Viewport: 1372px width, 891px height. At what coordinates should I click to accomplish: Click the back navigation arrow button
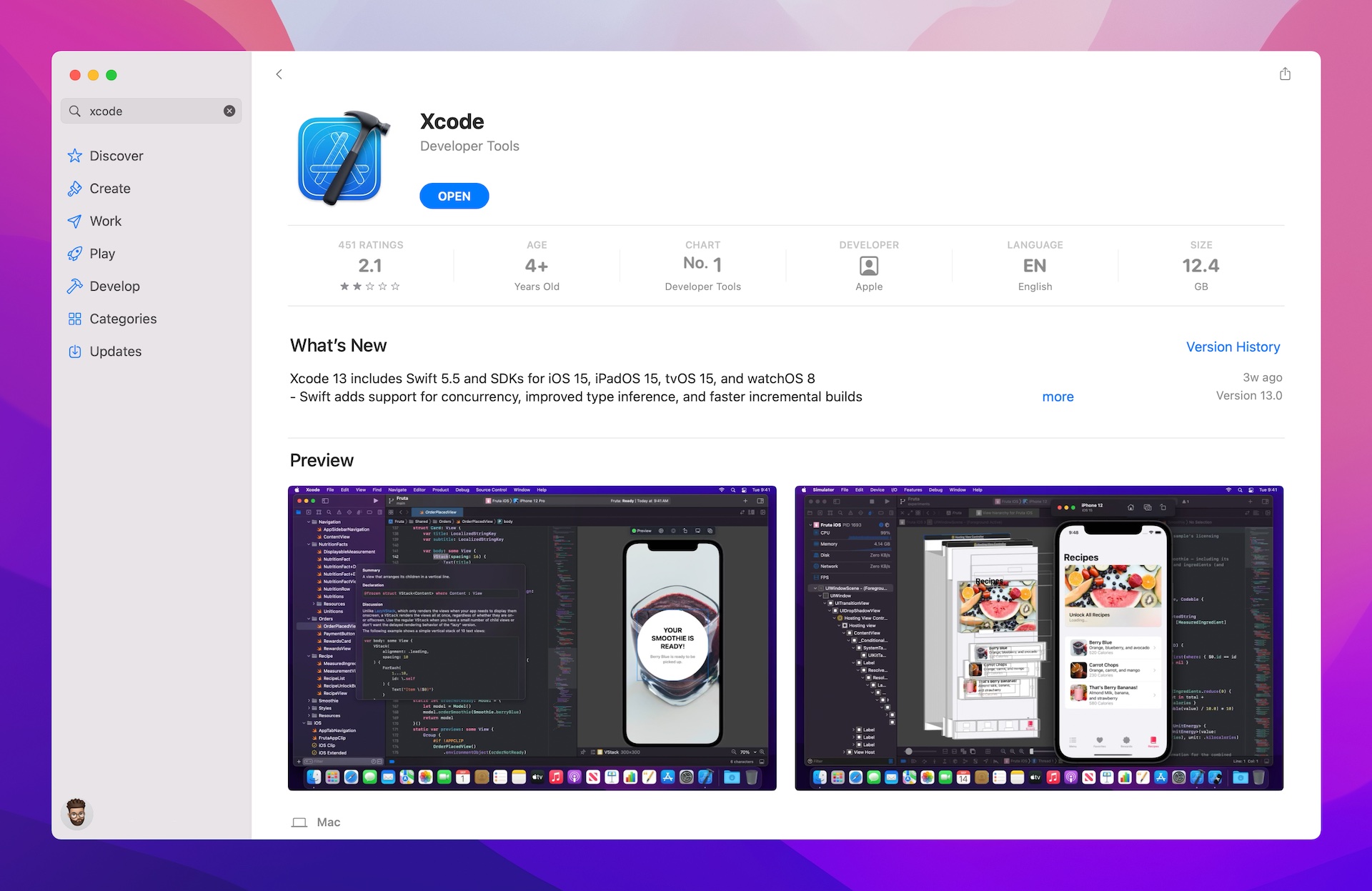pyautogui.click(x=279, y=74)
